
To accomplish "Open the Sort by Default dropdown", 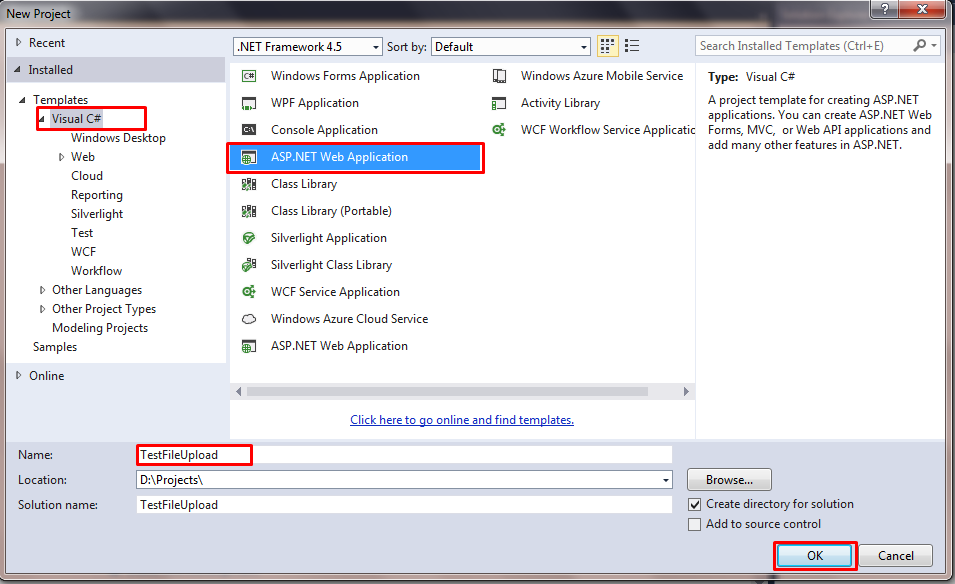I will pos(584,47).
